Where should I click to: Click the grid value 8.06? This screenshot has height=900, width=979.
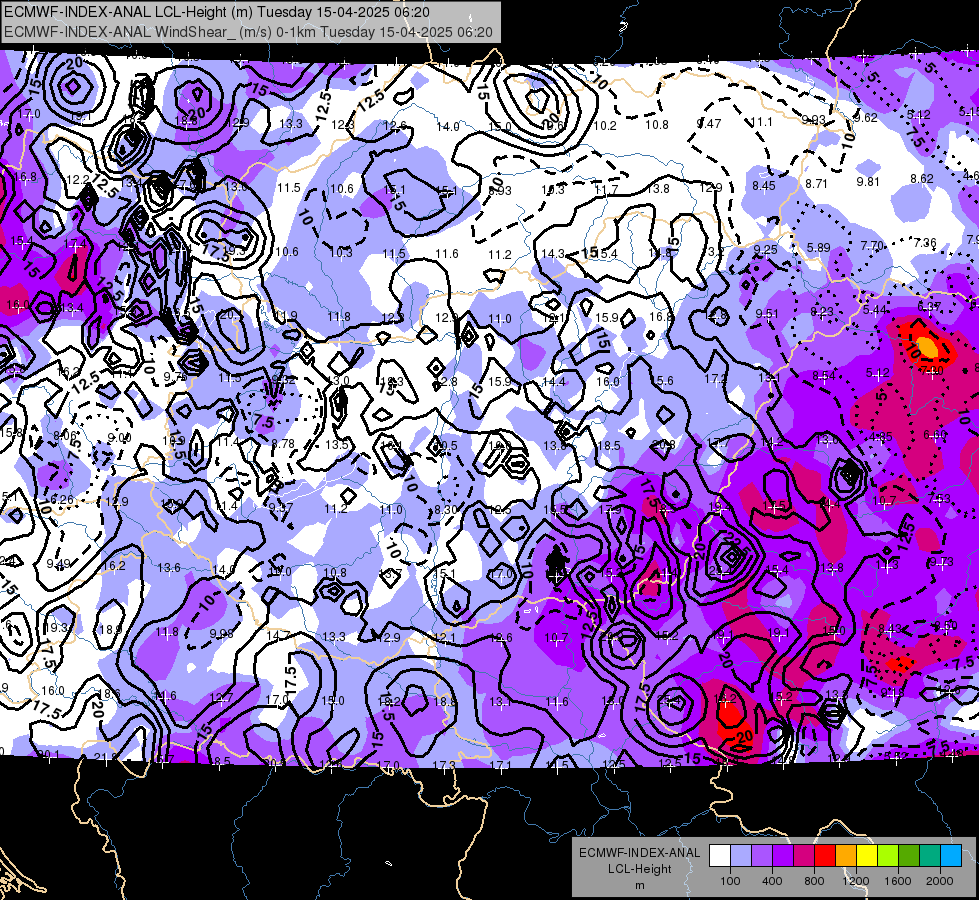65,435
